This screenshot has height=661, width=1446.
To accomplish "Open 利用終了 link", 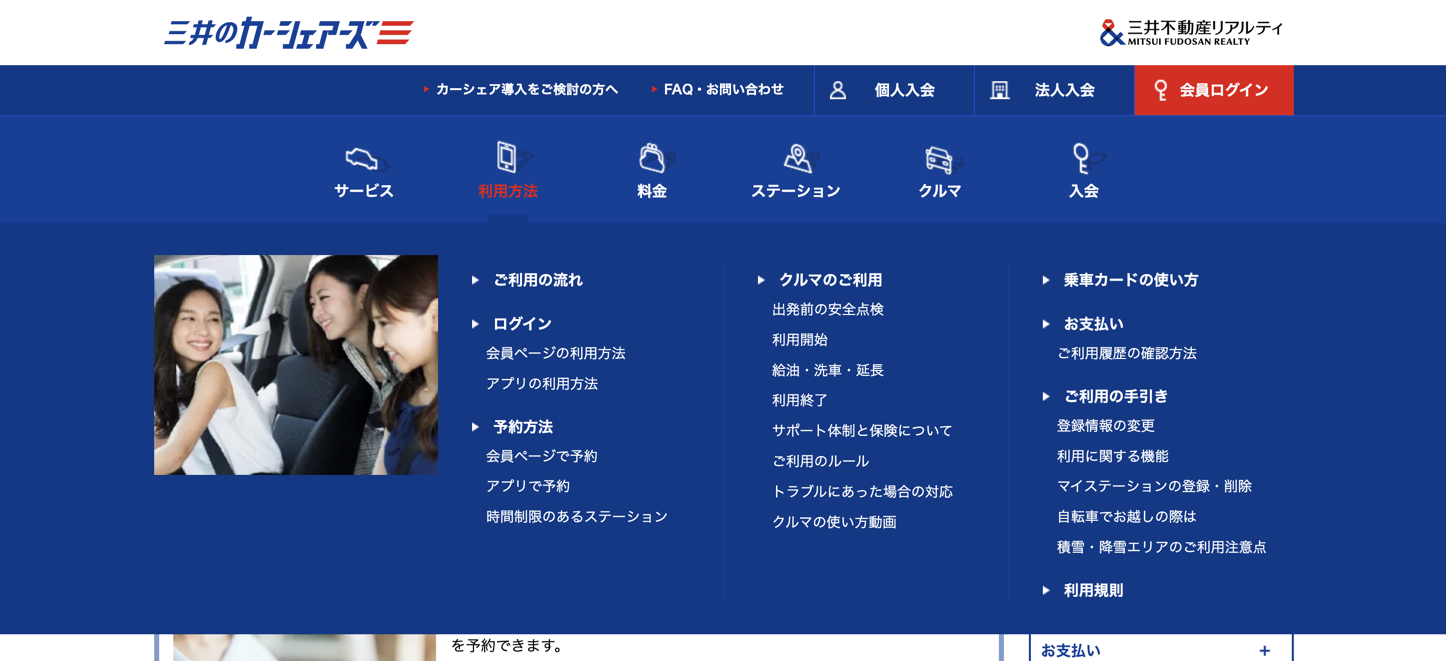I will [x=800, y=401].
